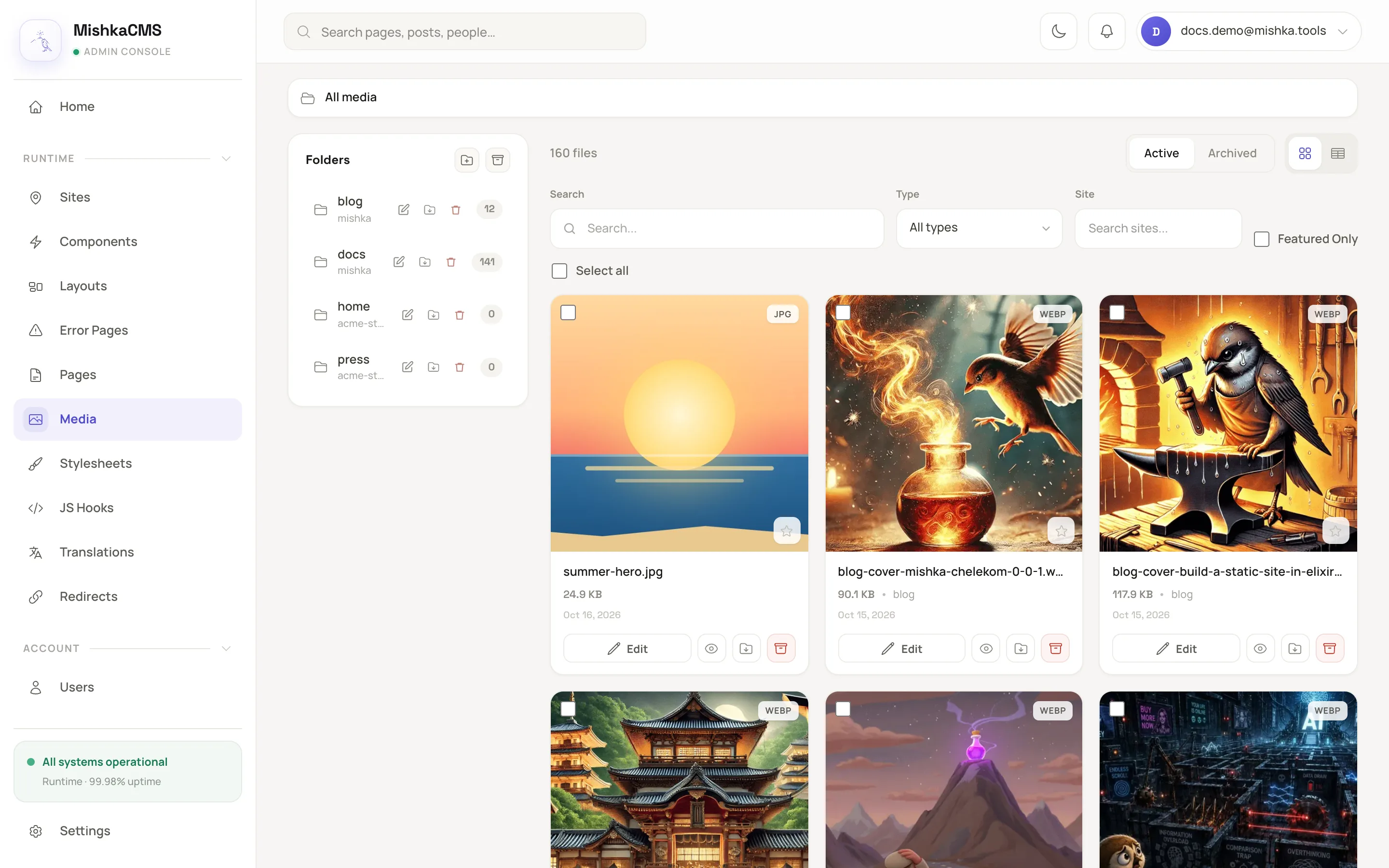The height and width of the screenshot is (868, 1389).
Task: Open archived folders icon in Folders header
Action: [498, 160]
